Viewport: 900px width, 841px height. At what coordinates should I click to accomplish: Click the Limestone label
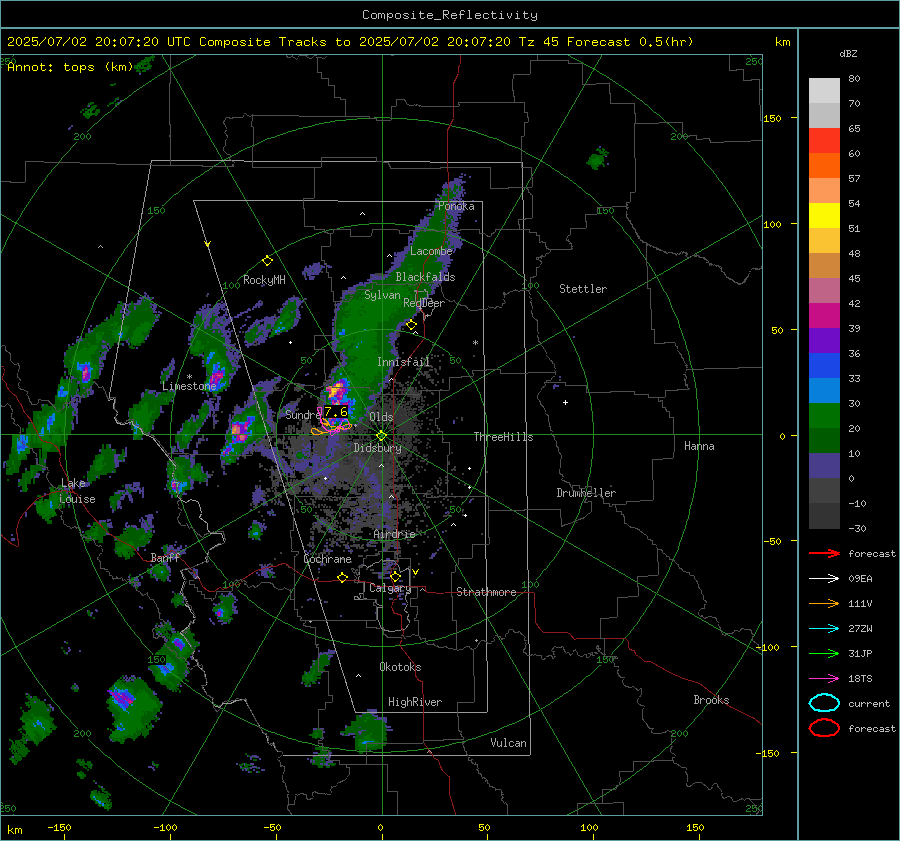click(x=189, y=386)
